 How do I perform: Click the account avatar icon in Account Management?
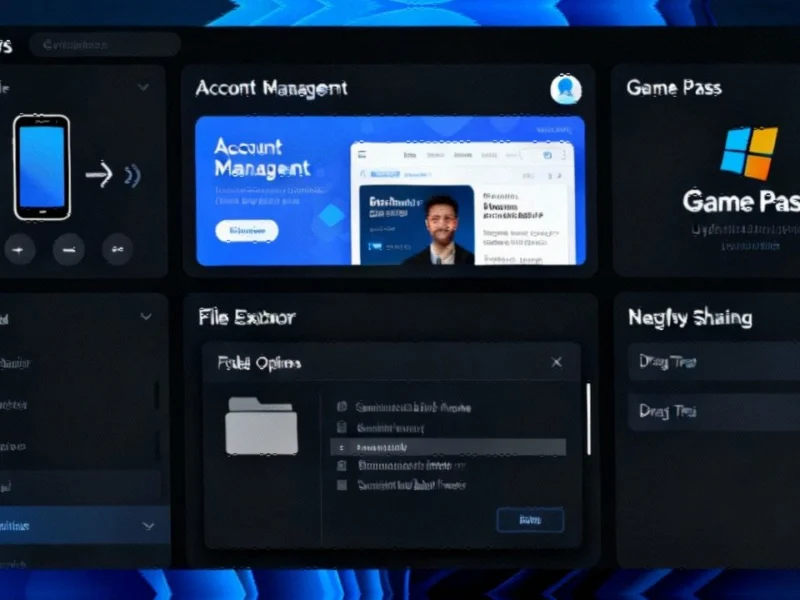pyautogui.click(x=566, y=89)
